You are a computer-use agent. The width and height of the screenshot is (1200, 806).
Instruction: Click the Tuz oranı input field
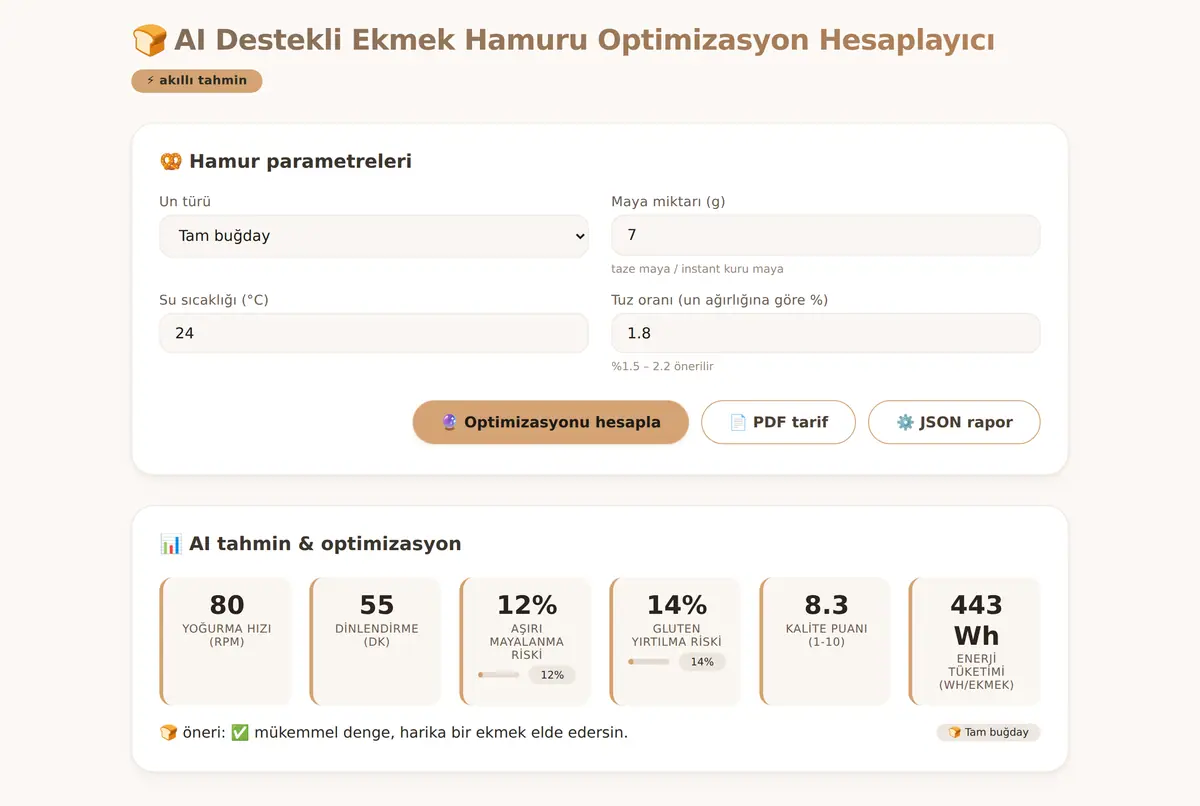826,333
